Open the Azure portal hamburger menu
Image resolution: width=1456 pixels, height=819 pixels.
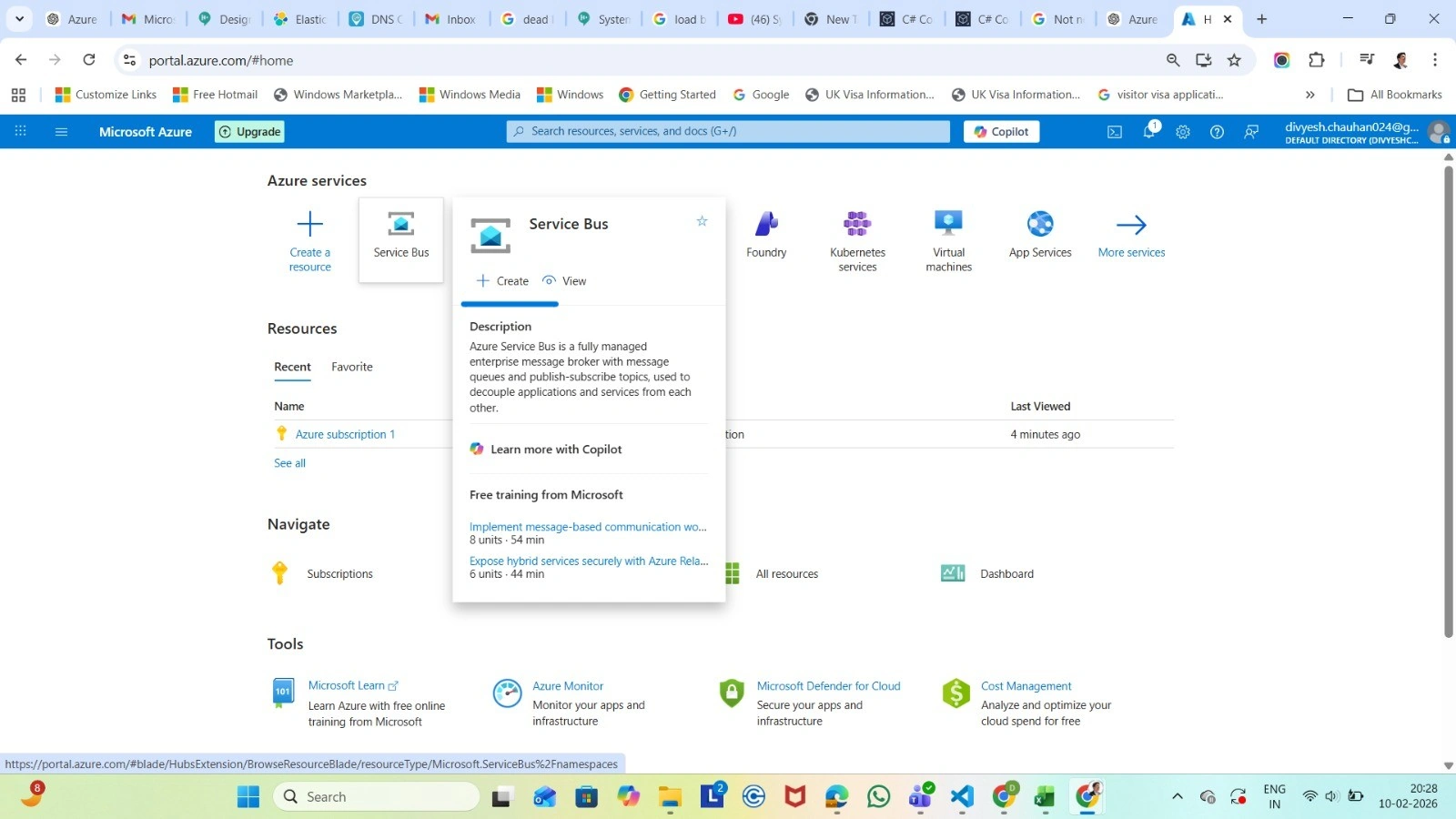[61, 132]
